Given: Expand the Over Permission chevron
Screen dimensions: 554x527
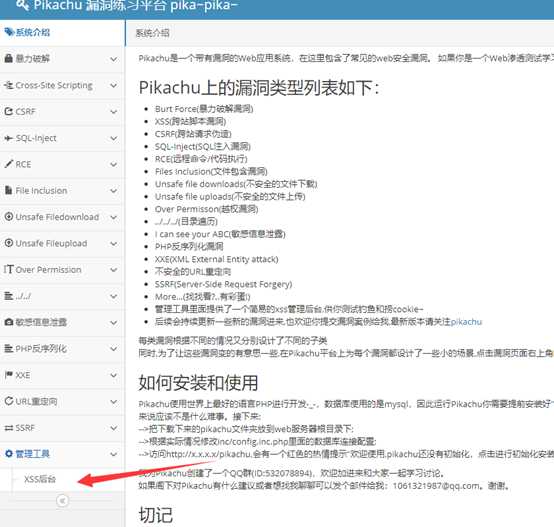Looking at the screenshot, I should [113, 270].
